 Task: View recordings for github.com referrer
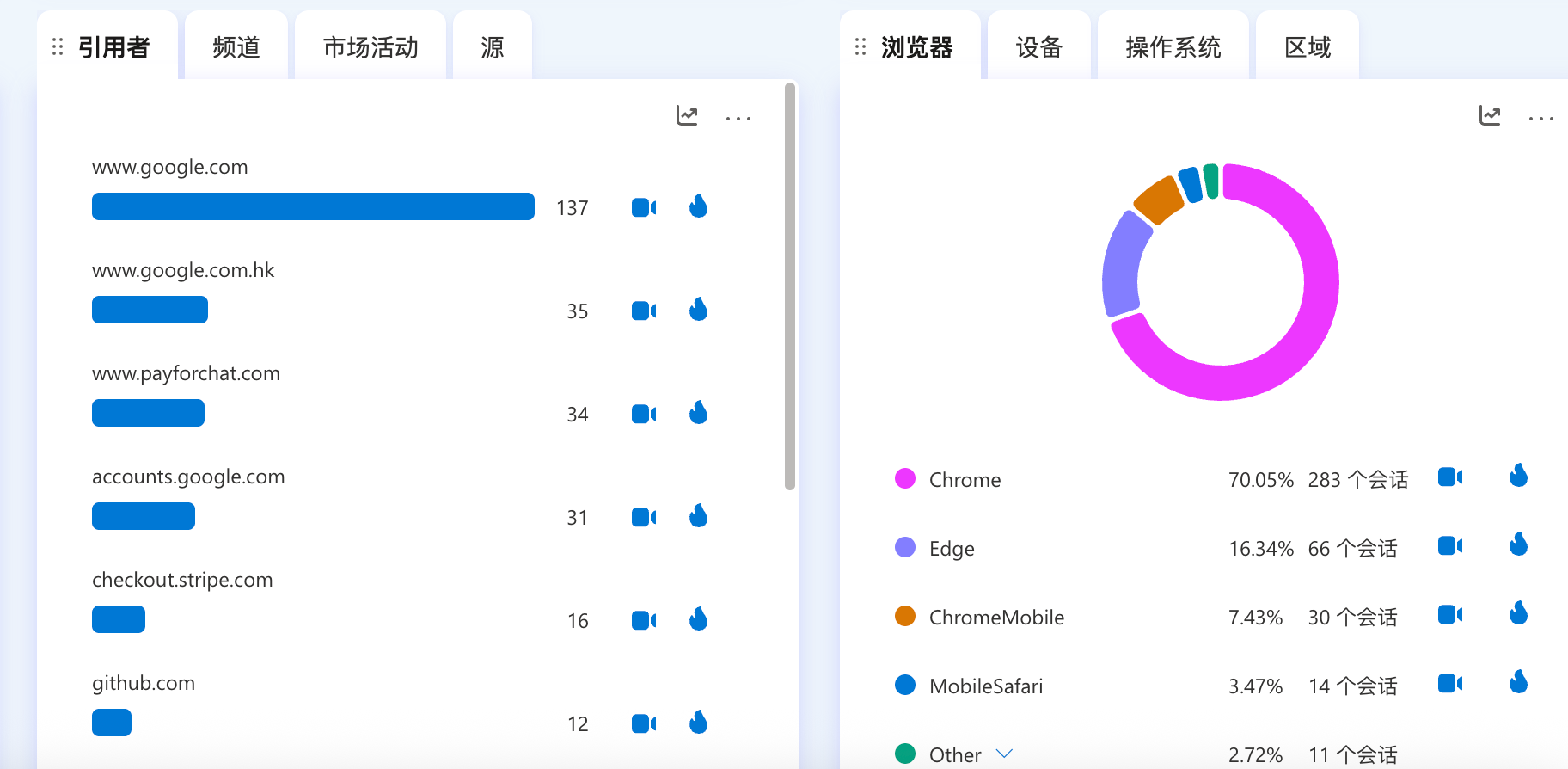(x=644, y=723)
